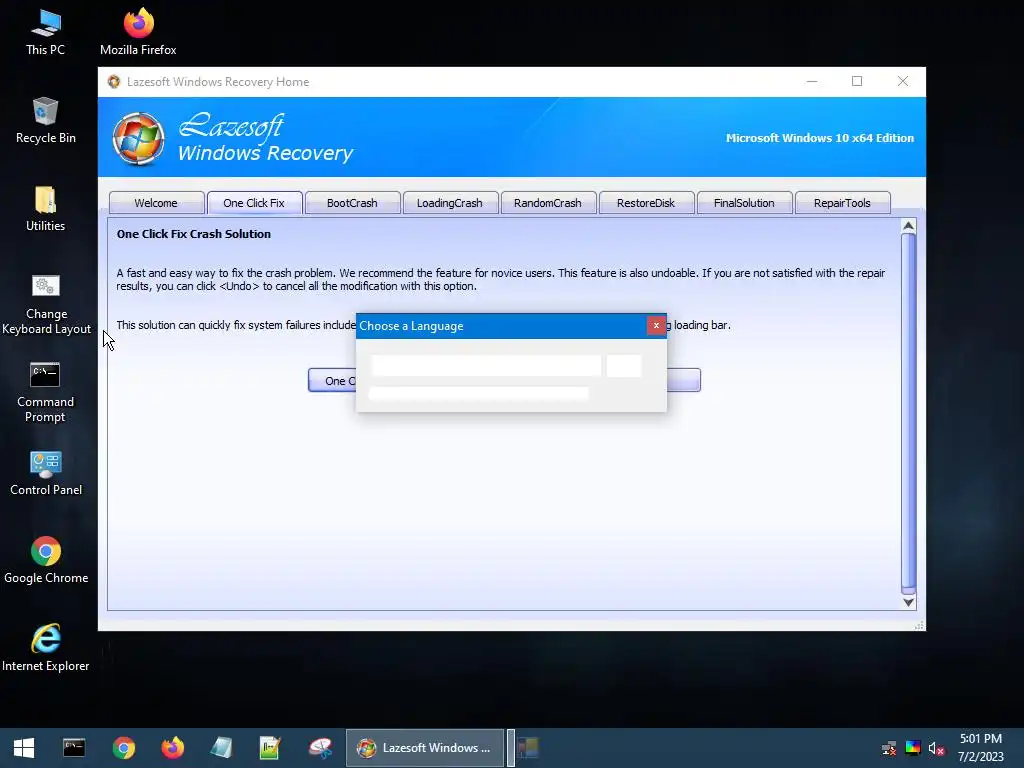Open Mozilla Firefox desktop shortcut
This screenshot has height=768, width=1024.
click(138, 32)
